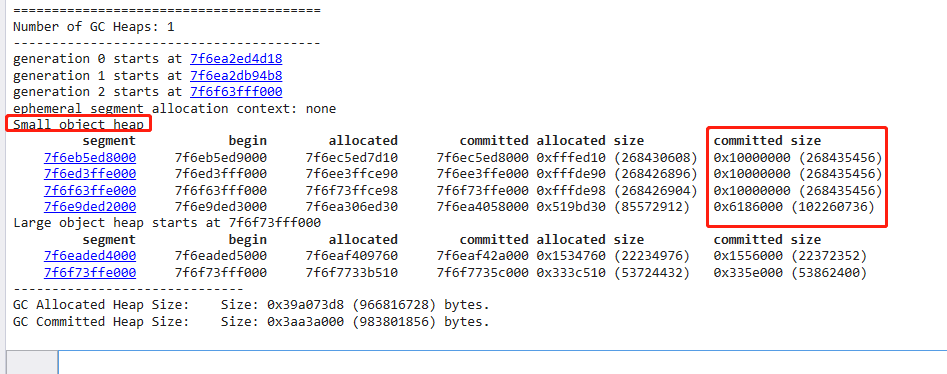
Task: Click the gray prompt box beside input
Action: [x=32, y=363]
